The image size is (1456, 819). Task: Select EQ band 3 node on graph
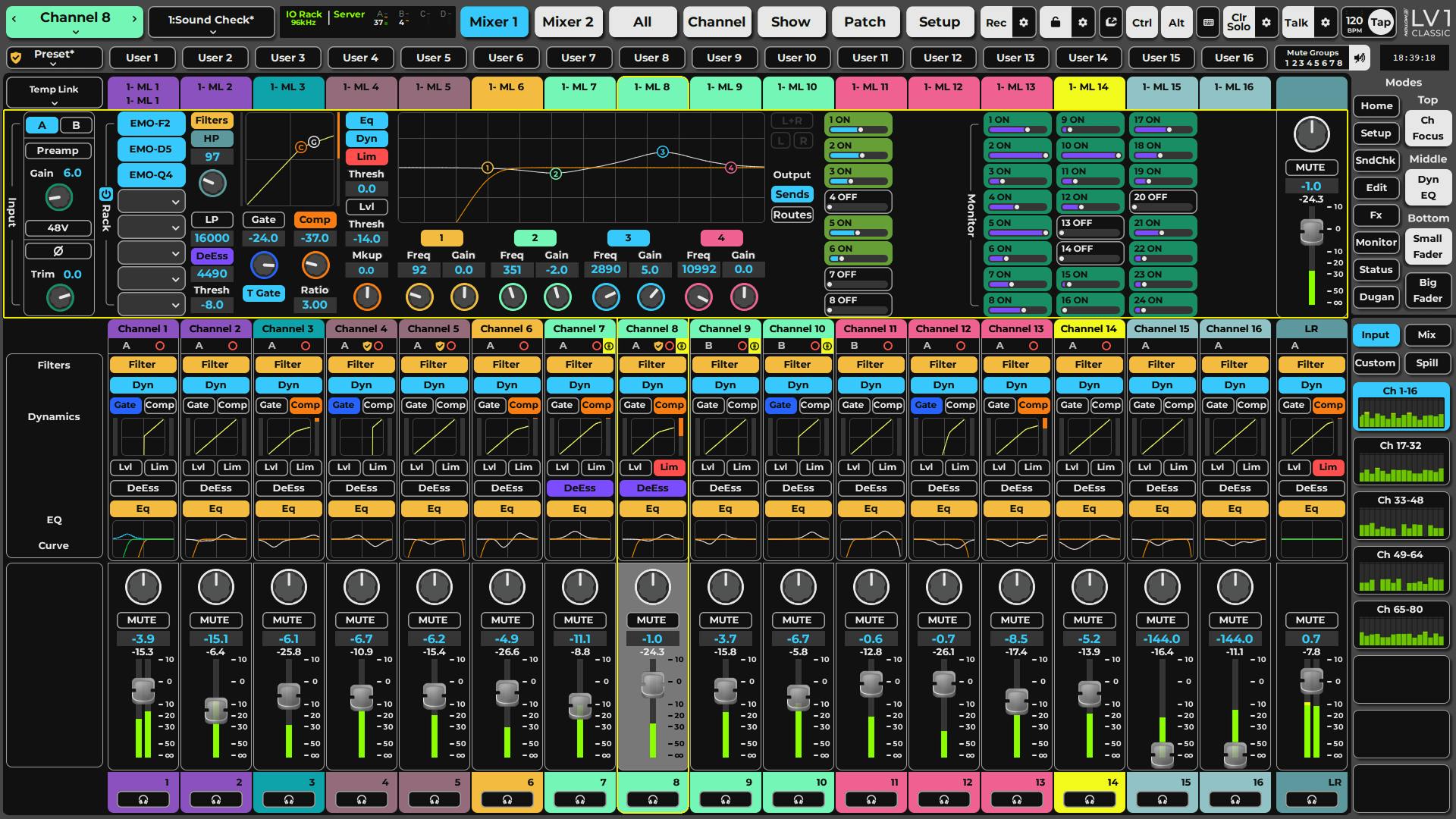[x=663, y=152]
